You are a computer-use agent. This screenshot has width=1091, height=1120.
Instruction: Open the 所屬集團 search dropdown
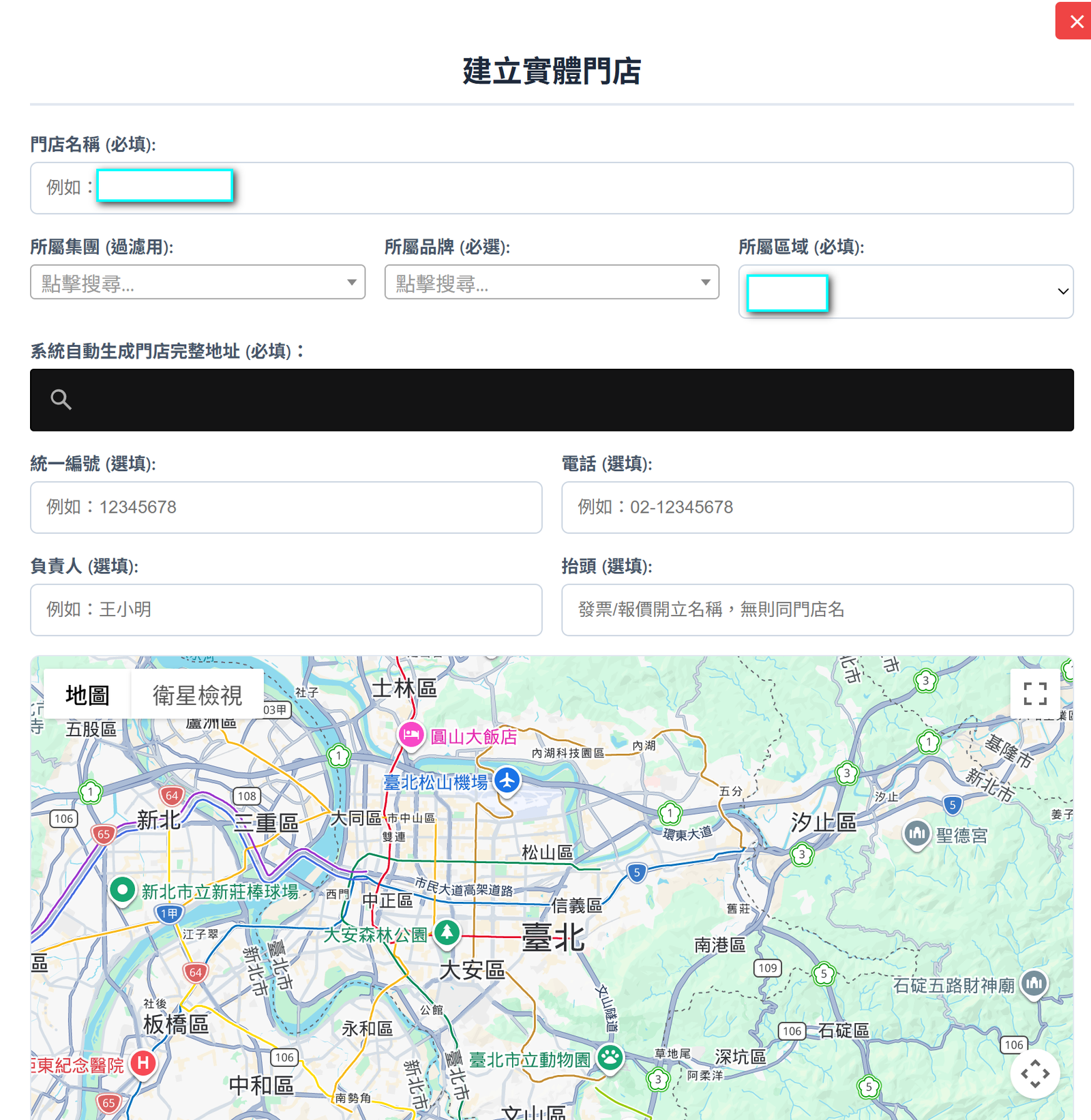point(198,282)
